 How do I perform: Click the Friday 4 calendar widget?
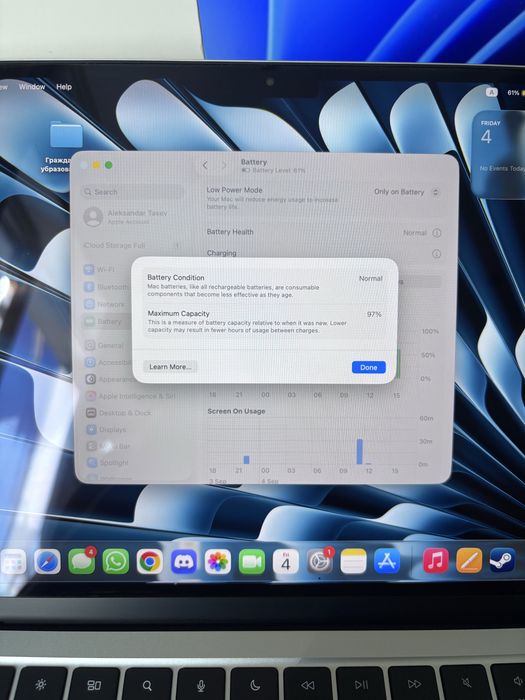(x=499, y=154)
